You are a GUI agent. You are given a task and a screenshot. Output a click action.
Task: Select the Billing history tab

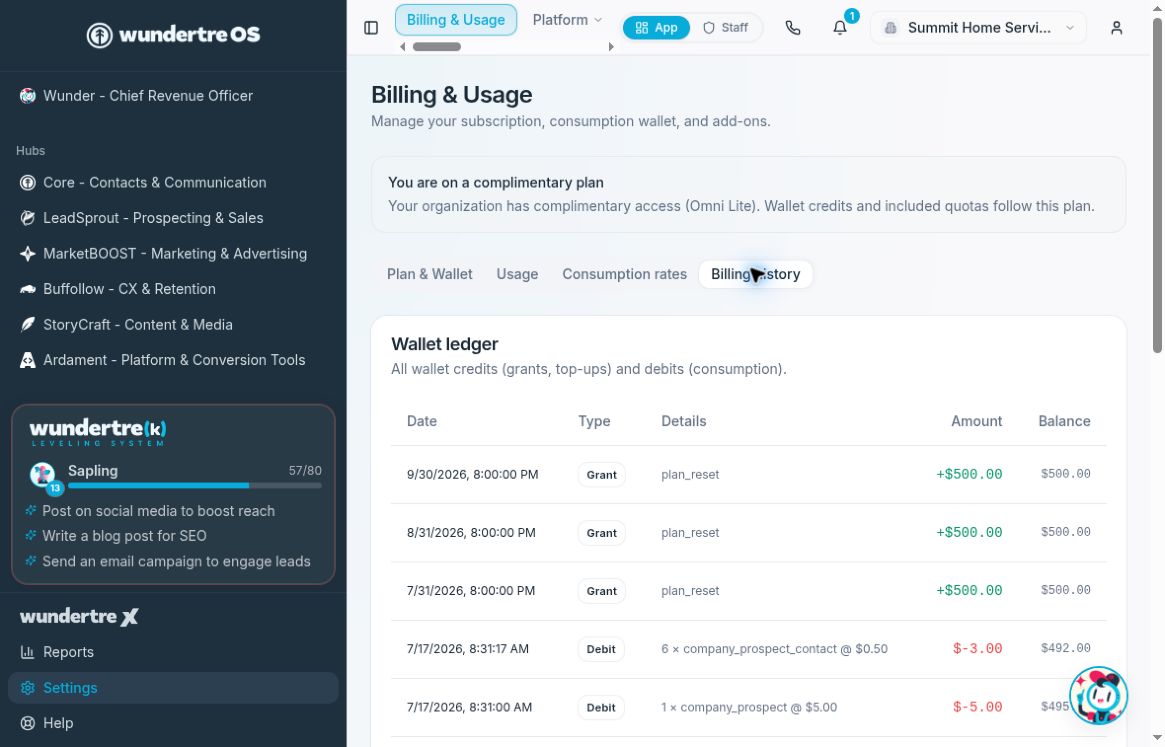coord(756,274)
